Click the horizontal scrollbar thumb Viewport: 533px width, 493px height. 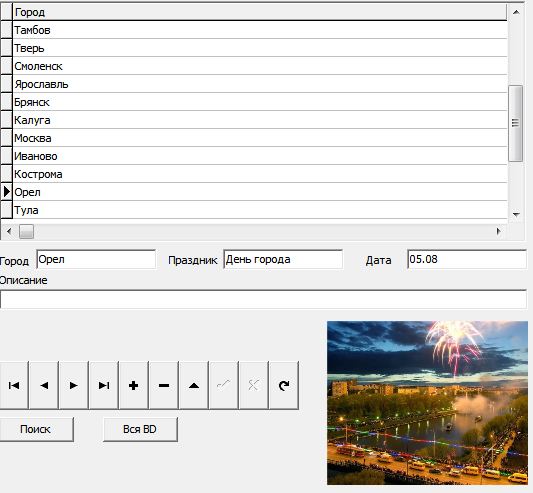point(26,232)
